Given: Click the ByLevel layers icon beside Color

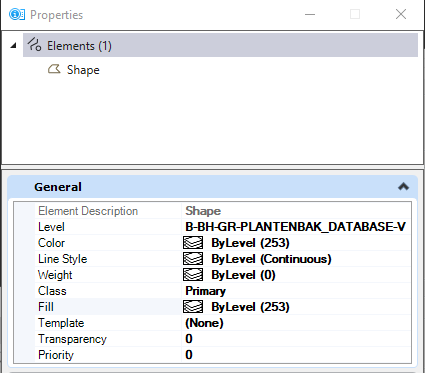Looking at the screenshot, I should click(193, 243).
